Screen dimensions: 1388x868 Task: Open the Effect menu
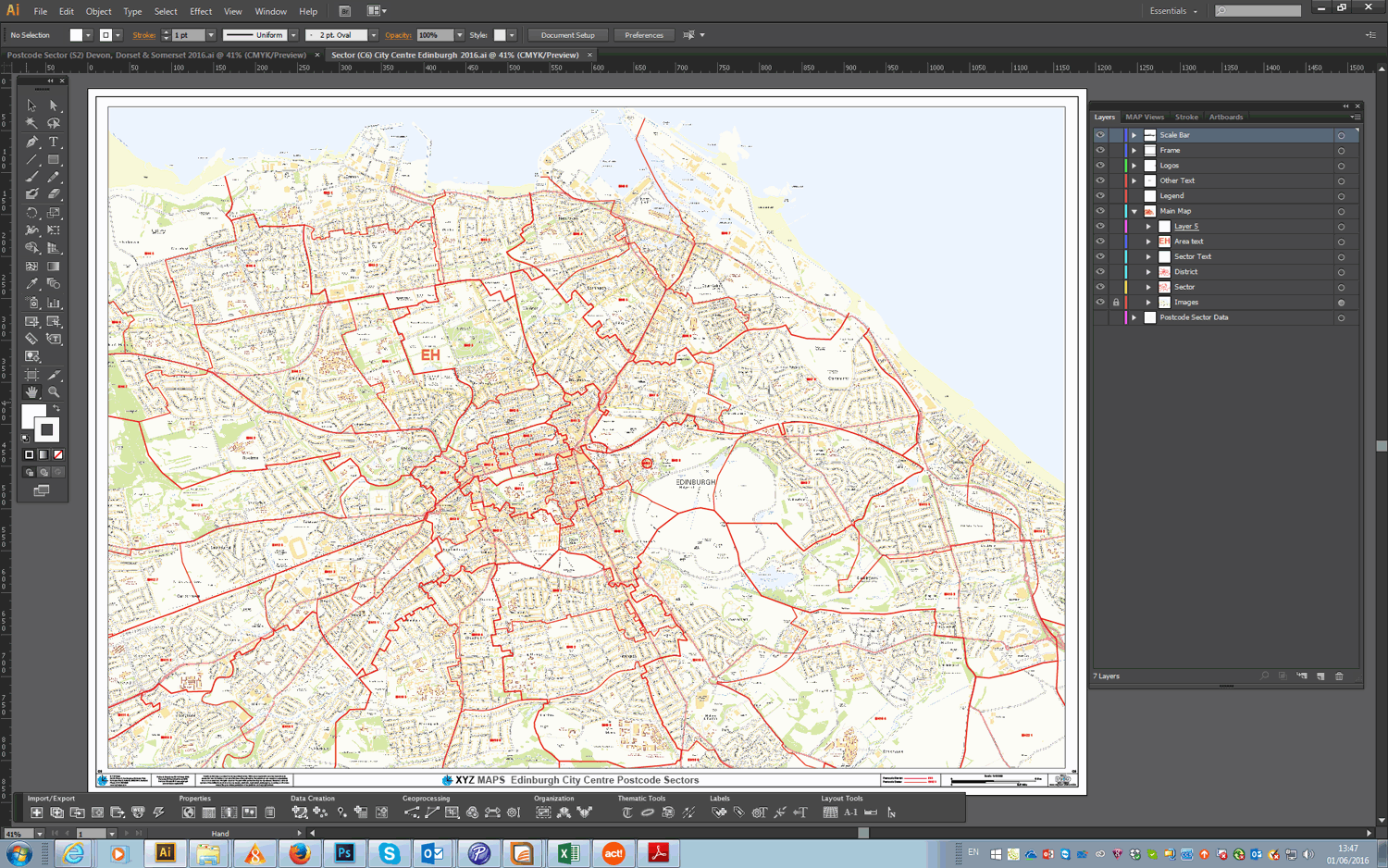click(x=201, y=11)
